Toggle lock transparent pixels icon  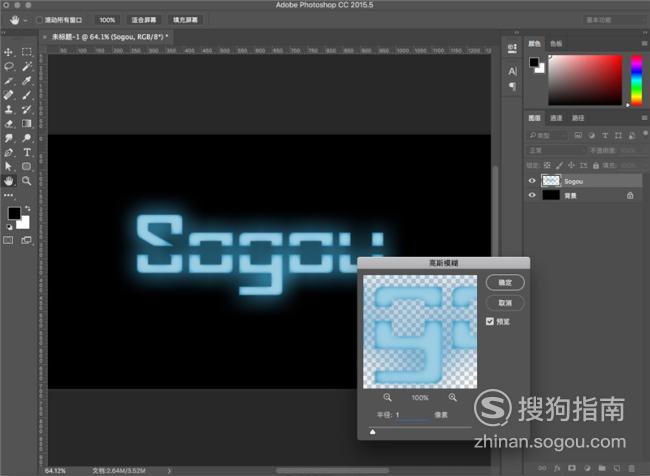547,165
